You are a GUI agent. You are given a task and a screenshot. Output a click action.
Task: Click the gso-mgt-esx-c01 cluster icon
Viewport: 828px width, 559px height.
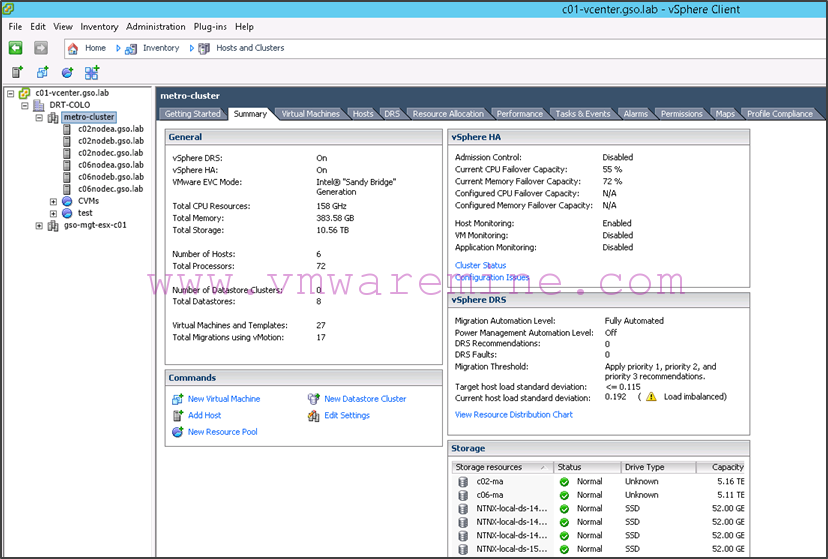point(53,225)
